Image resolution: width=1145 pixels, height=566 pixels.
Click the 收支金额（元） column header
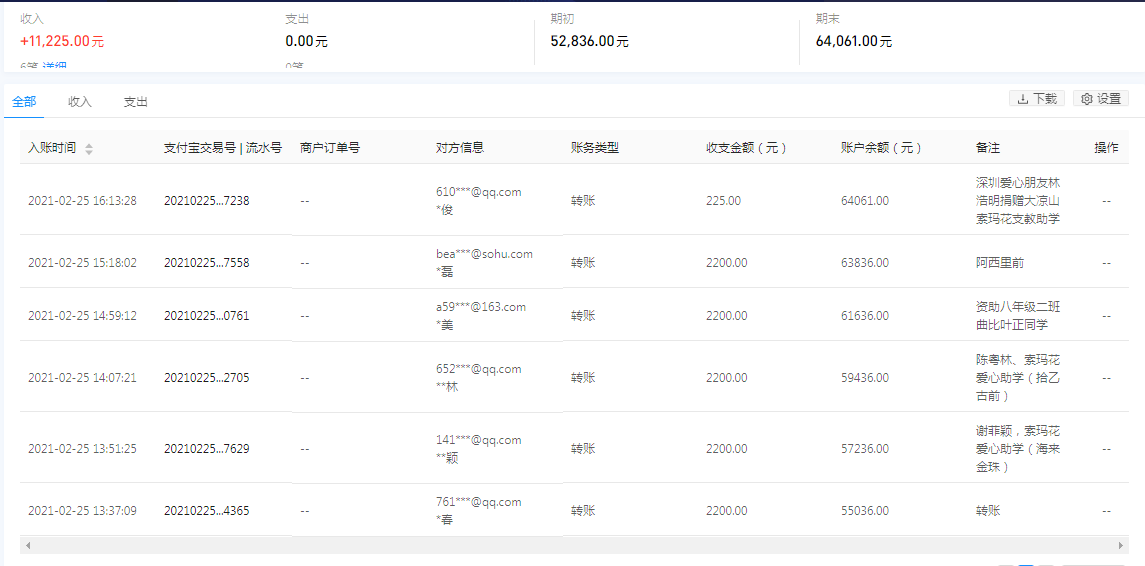coord(746,148)
